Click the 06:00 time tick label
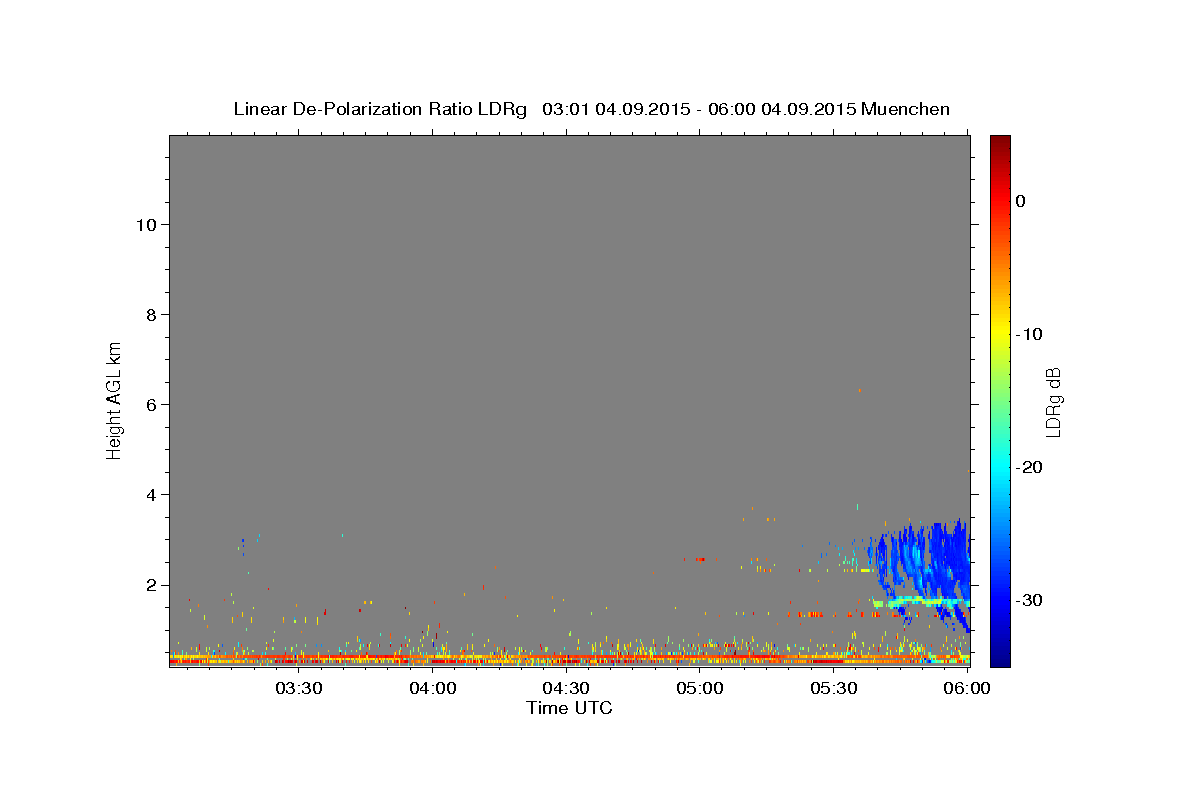The image size is (1200, 800). pos(967,688)
